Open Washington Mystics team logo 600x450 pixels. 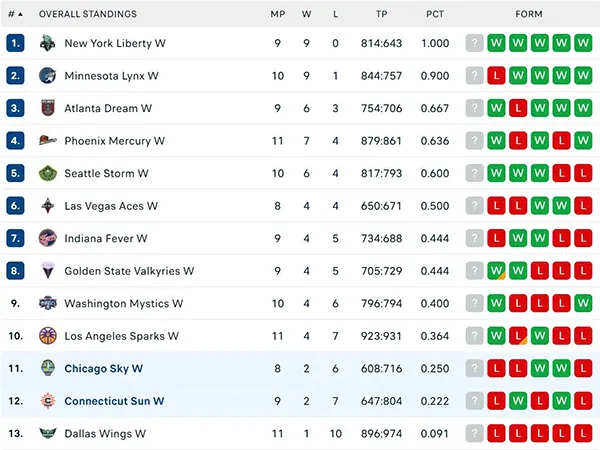[48, 303]
